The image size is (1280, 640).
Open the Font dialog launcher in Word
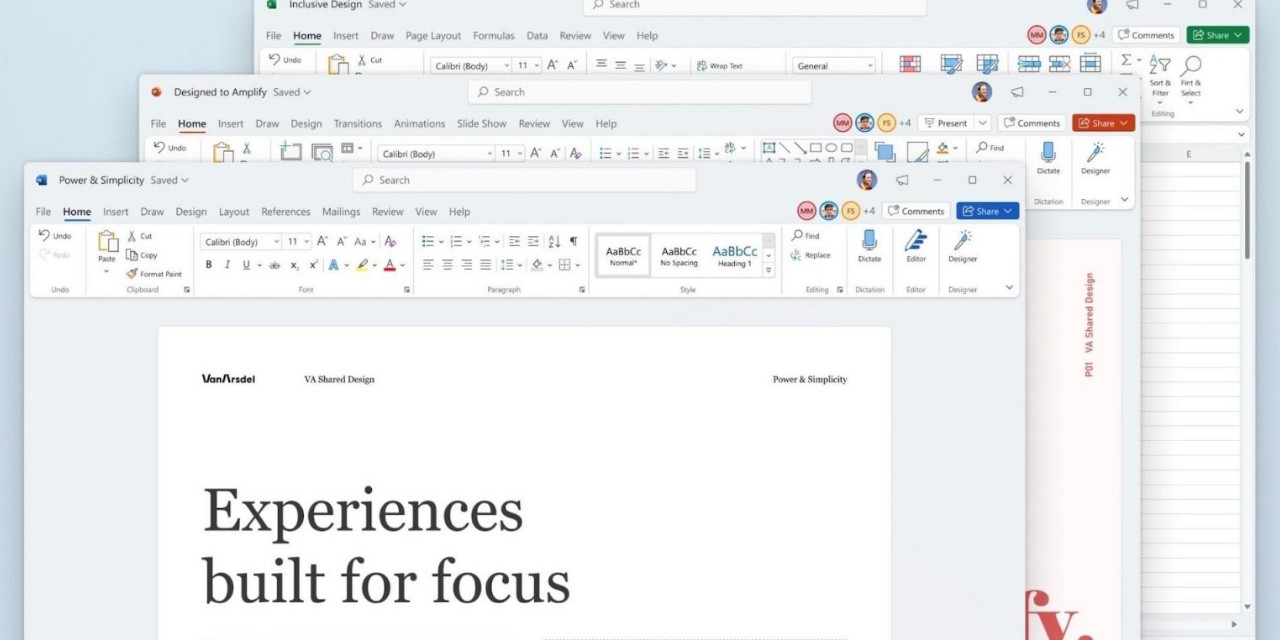pyautogui.click(x=407, y=290)
